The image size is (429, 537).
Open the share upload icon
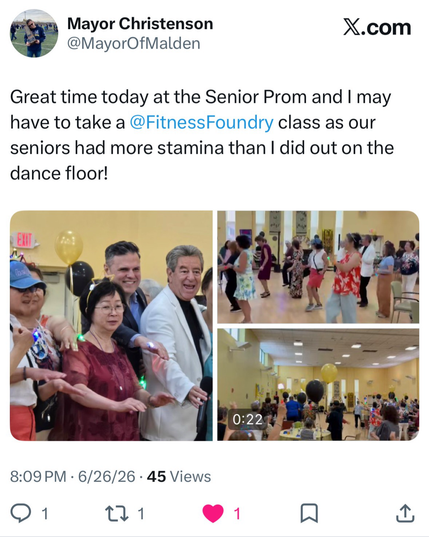pos(405,513)
